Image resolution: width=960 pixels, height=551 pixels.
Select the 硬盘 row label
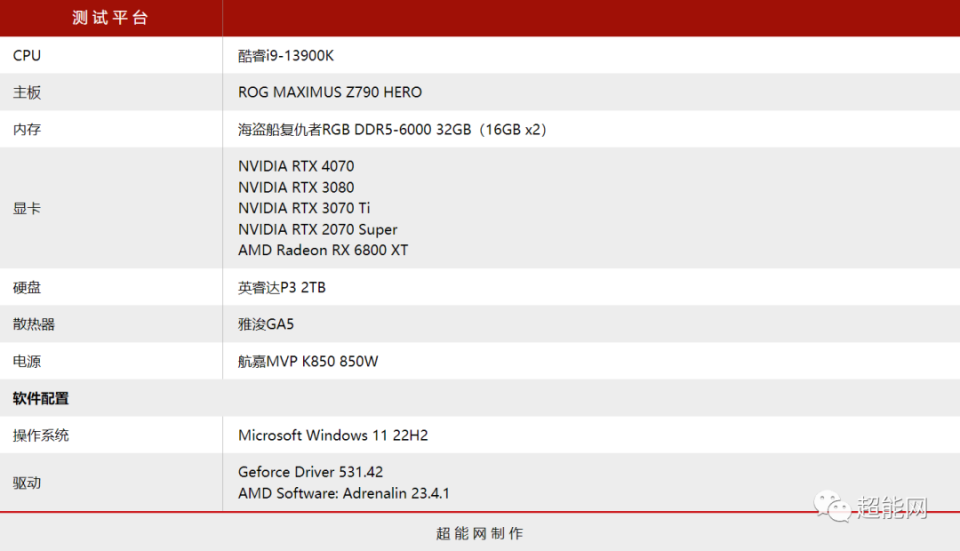[x=27, y=288]
